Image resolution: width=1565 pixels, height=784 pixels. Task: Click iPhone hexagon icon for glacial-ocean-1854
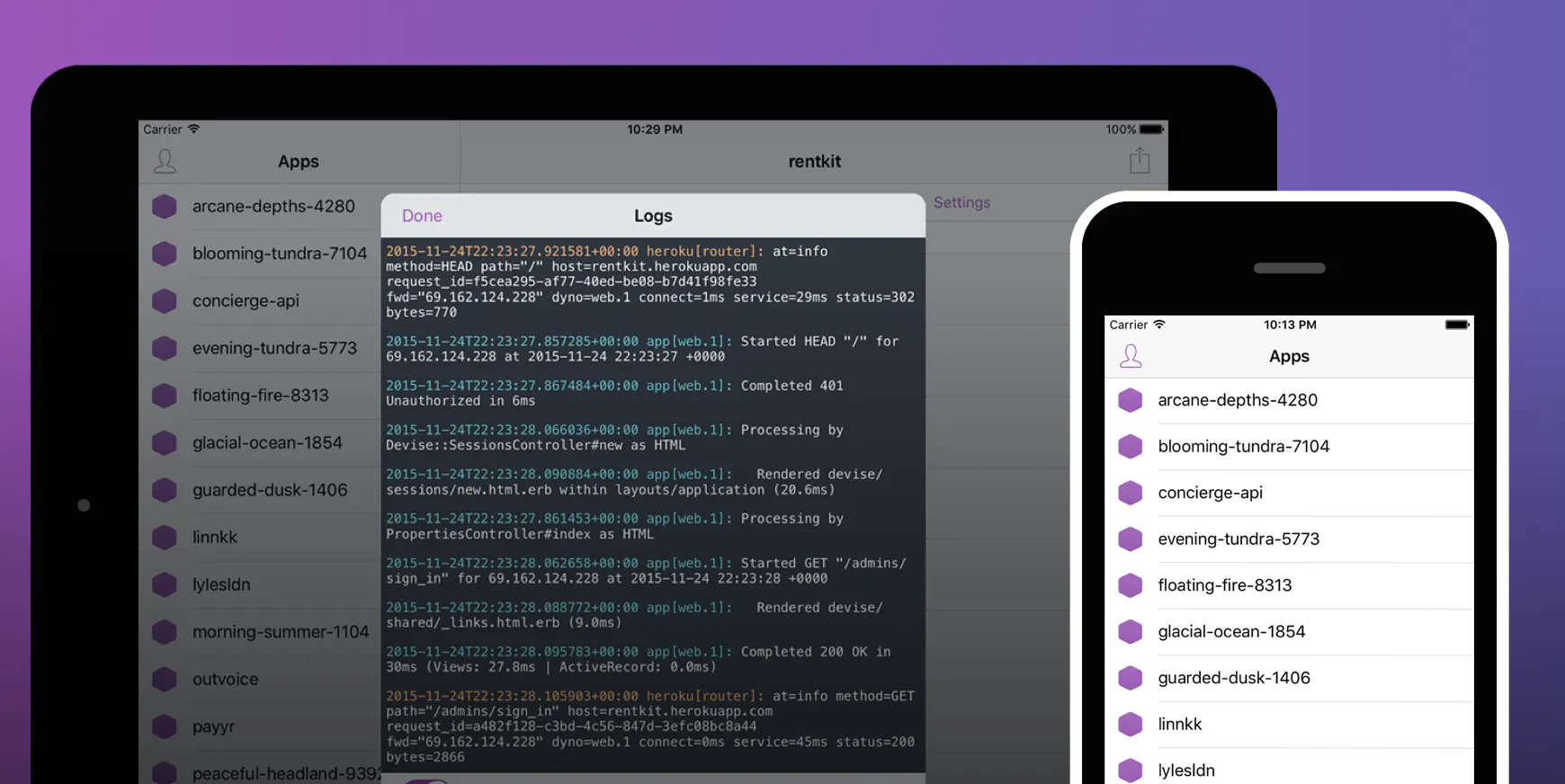[x=1131, y=632]
